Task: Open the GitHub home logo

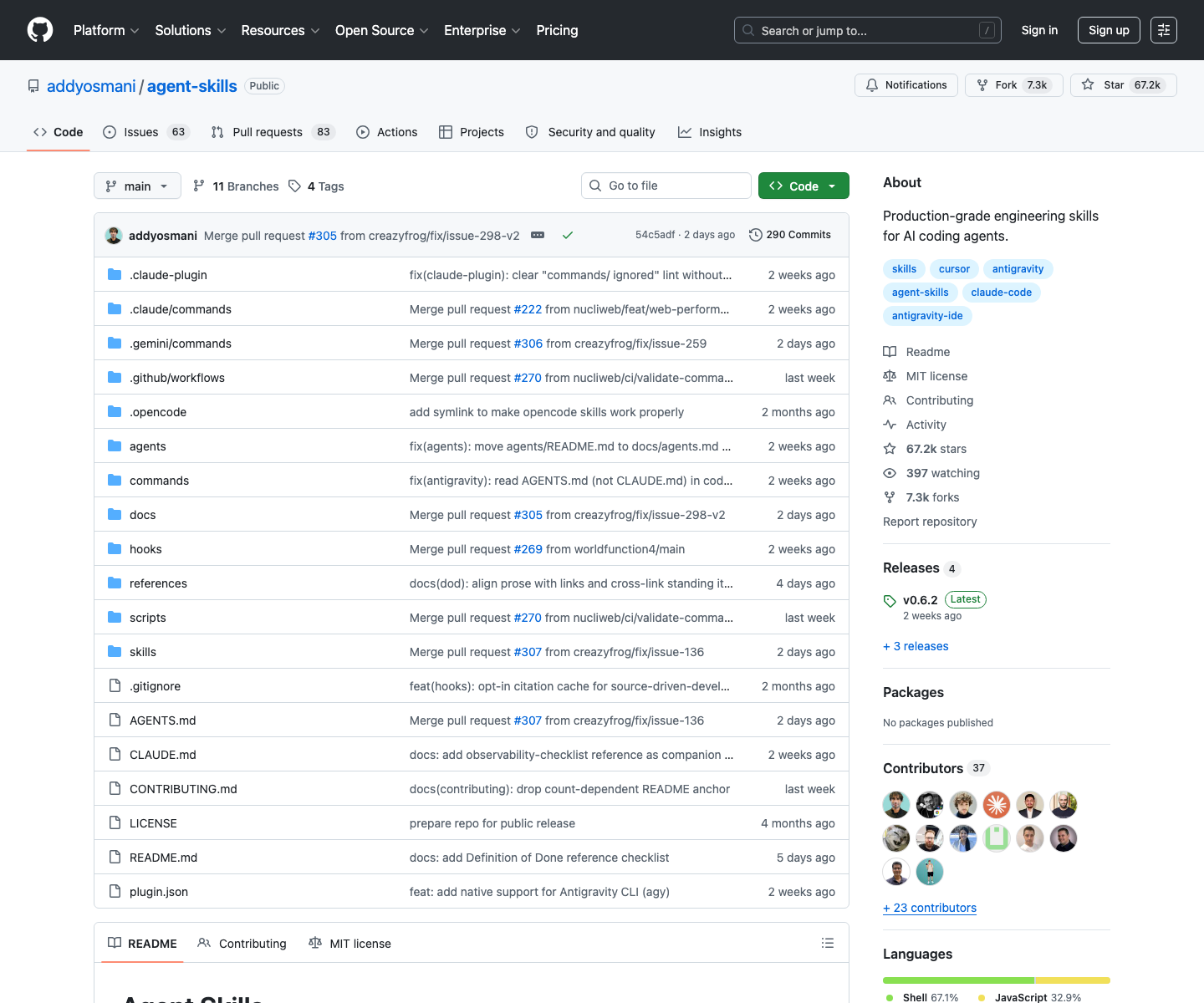Action: 40,30
